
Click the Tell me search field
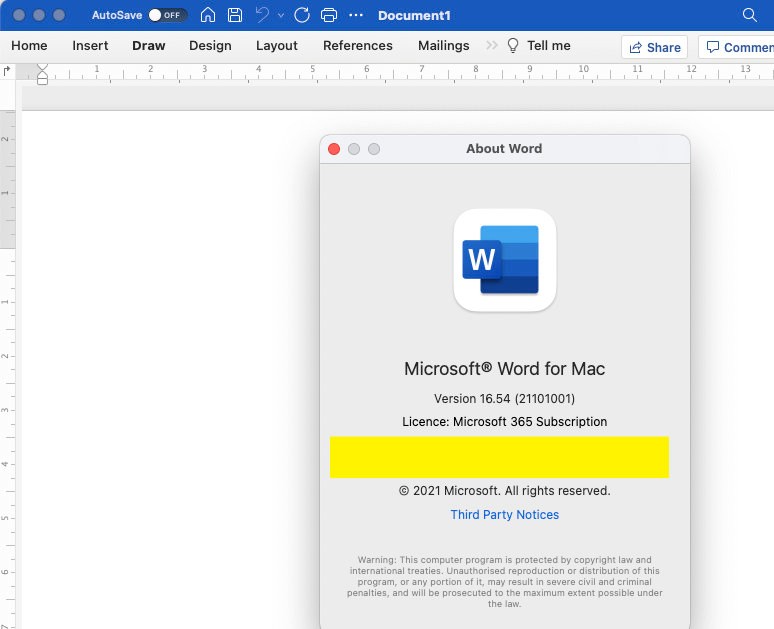coord(548,45)
